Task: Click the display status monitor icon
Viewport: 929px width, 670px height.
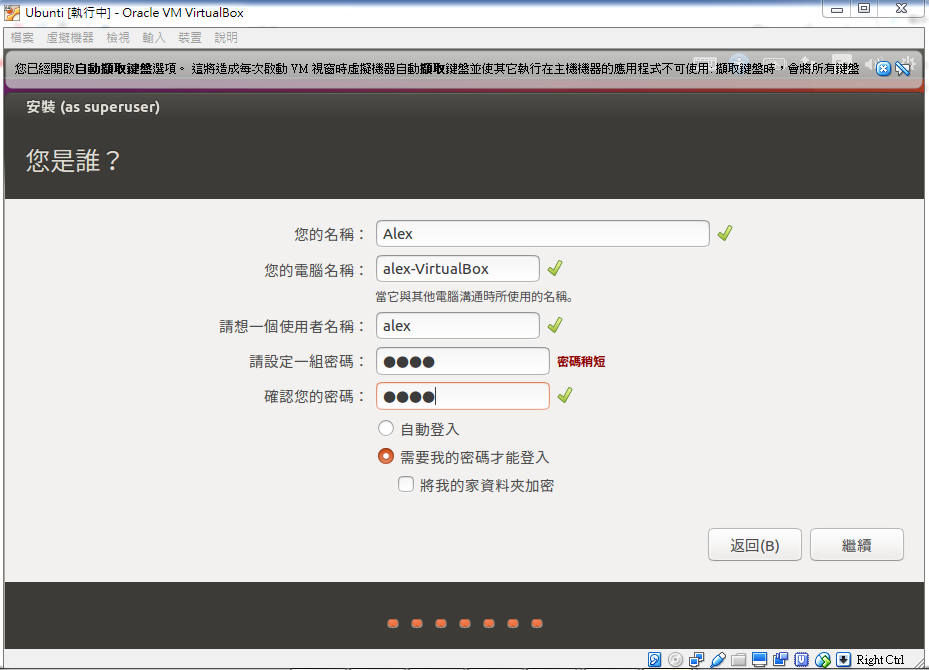Action: click(760, 659)
